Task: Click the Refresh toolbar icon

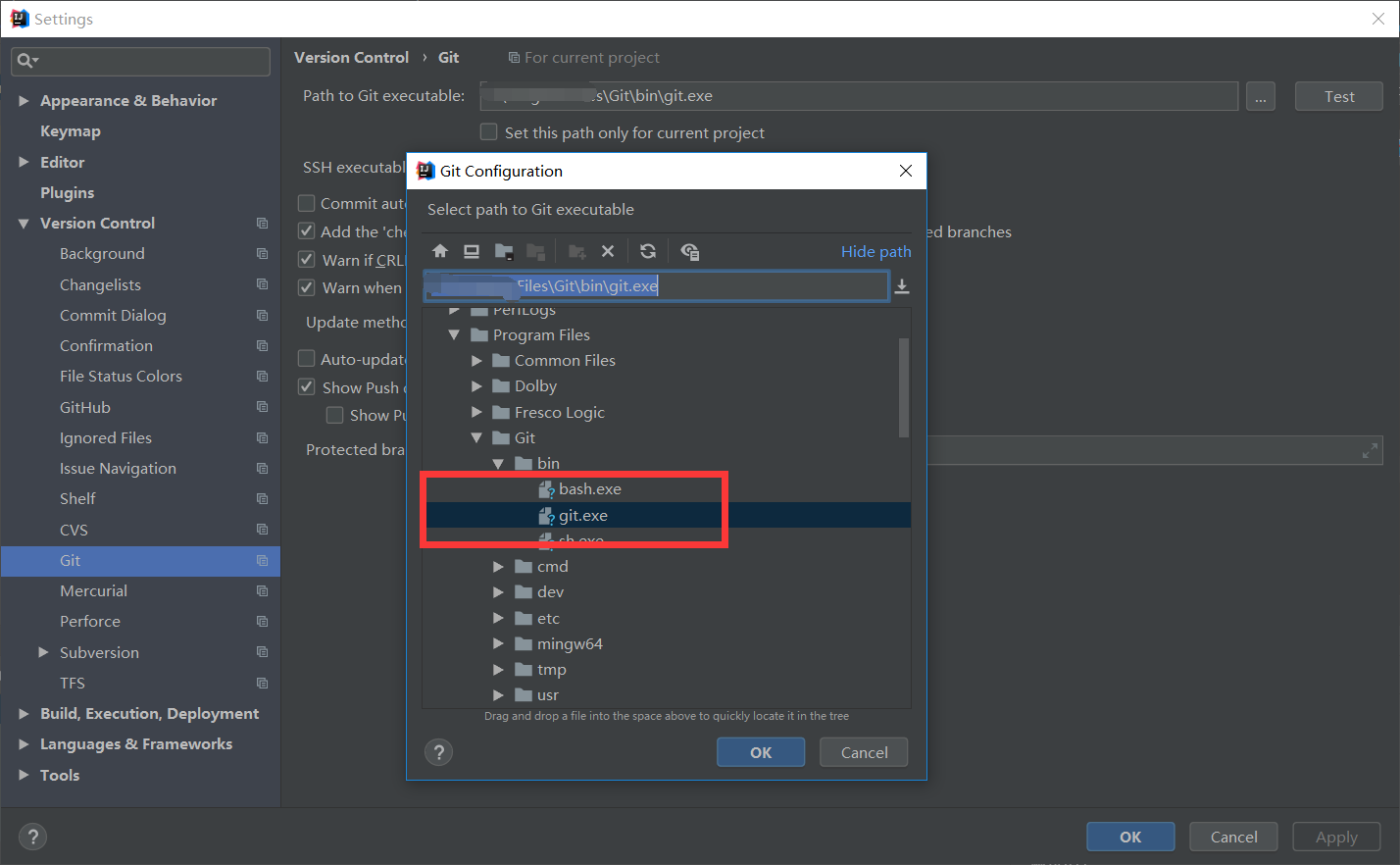Action: [648, 251]
